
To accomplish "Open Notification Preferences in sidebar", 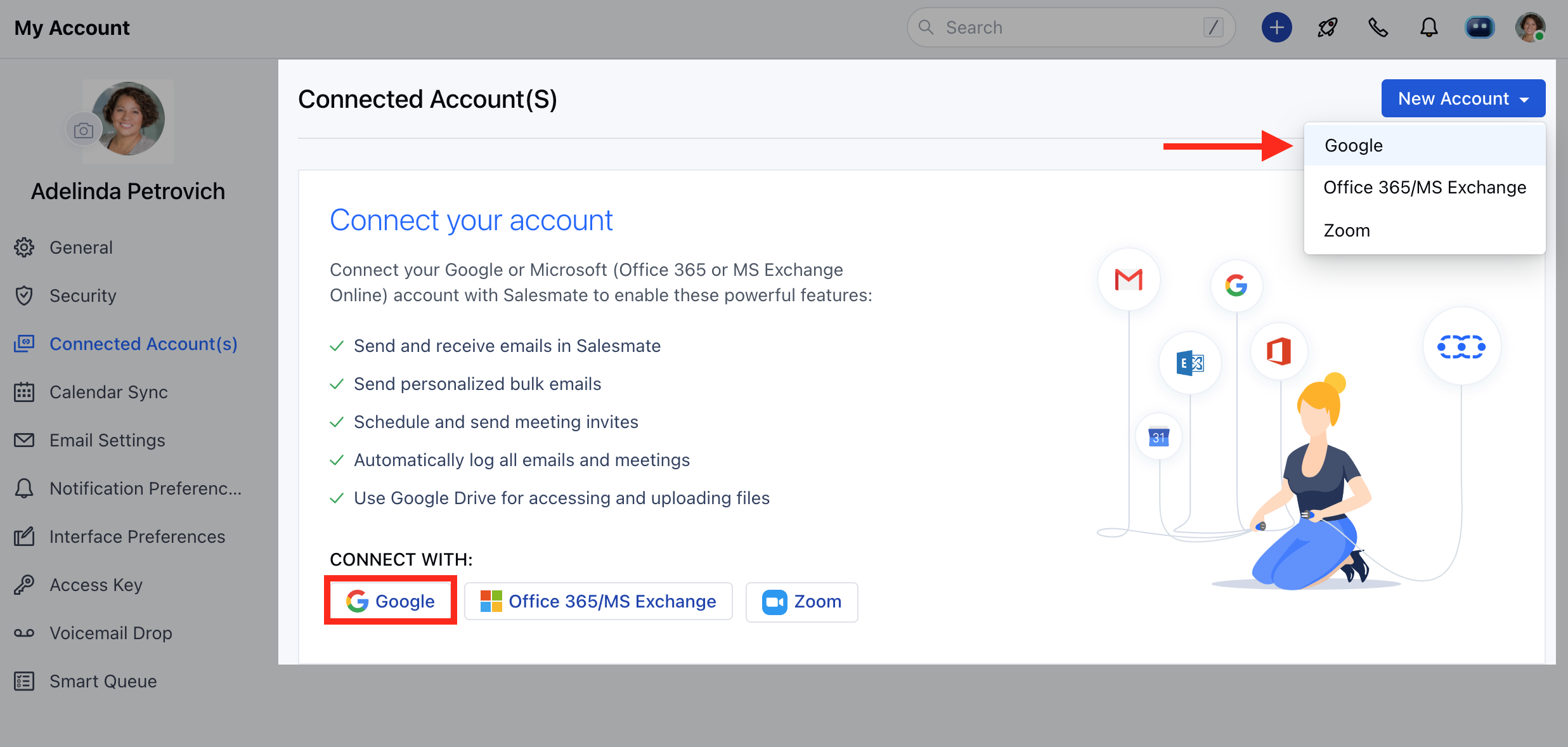I will coord(145,488).
